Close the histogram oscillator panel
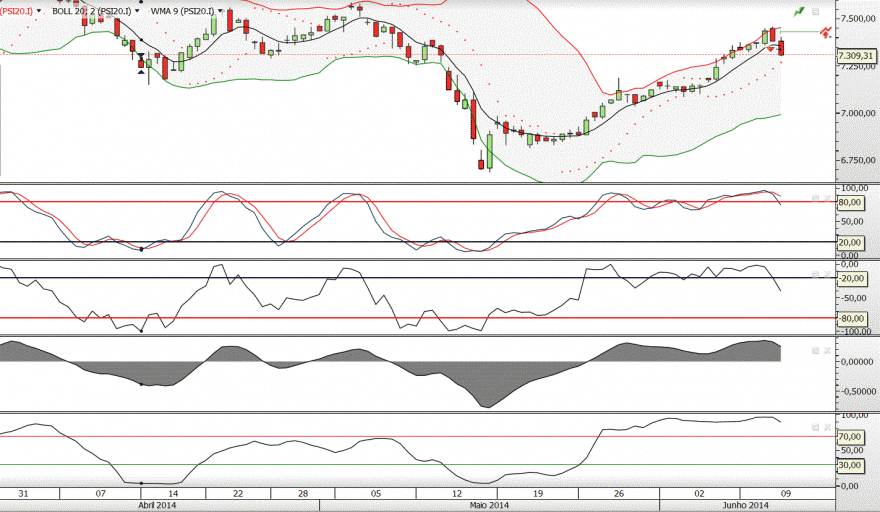 (x=827, y=350)
